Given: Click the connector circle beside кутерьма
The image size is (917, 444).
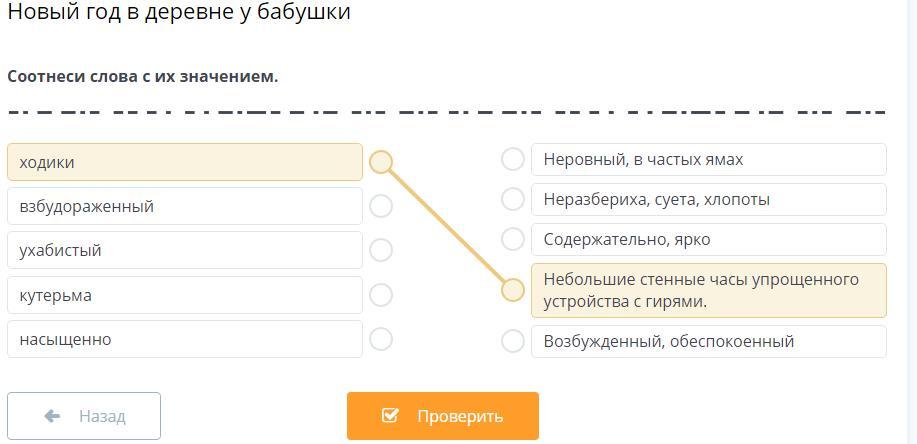Looking at the screenshot, I should [x=381, y=295].
